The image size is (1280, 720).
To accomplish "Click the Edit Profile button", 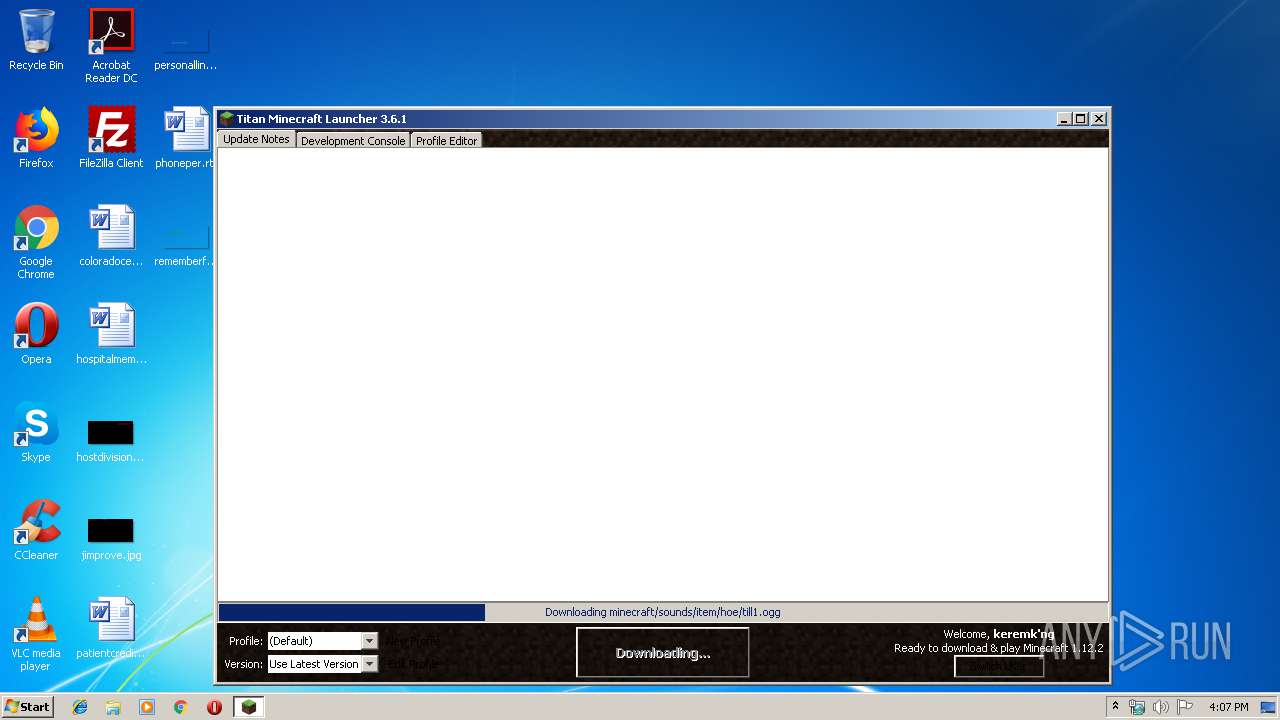I will tap(412, 664).
